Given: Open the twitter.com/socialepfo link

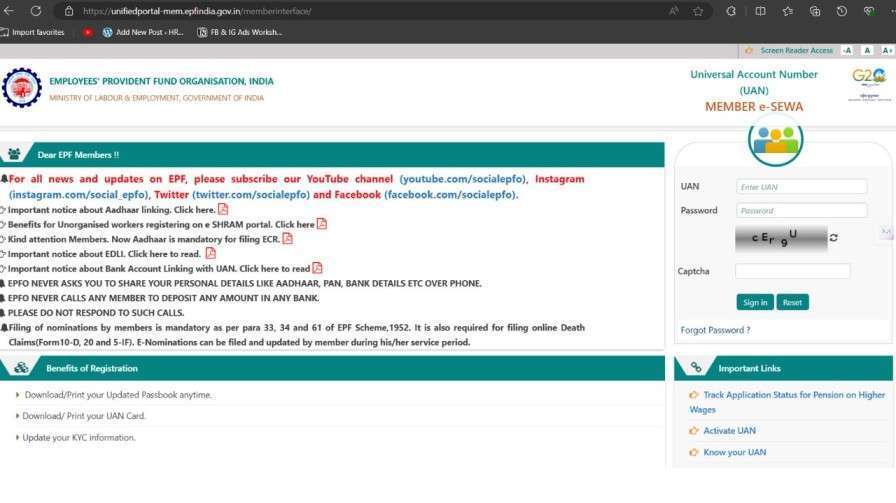Looking at the screenshot, I should [251, 194].
